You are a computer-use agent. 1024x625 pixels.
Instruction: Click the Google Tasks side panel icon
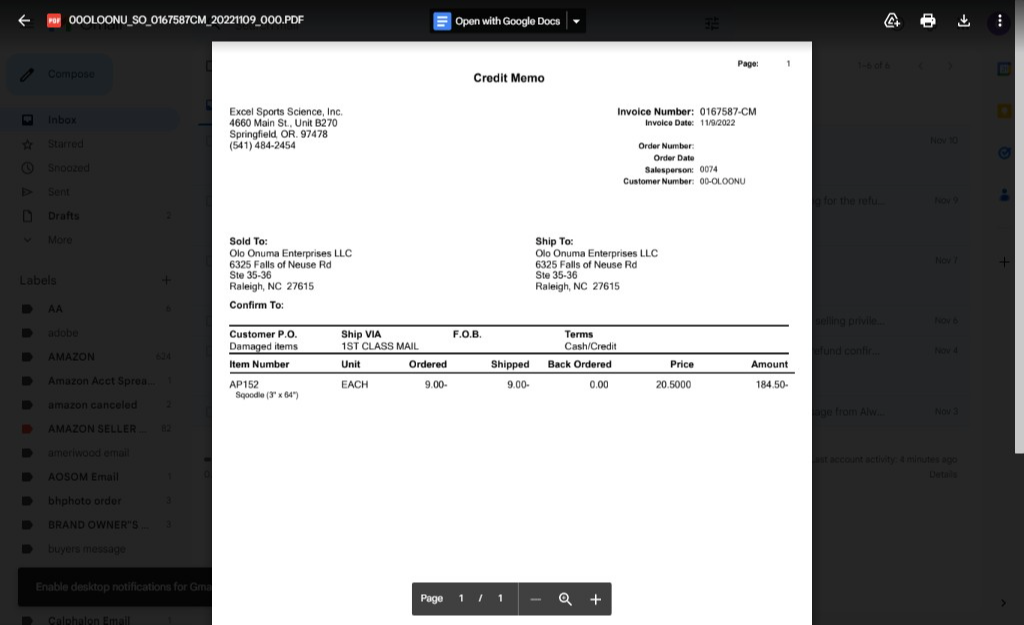click(x=1004, y=153)
